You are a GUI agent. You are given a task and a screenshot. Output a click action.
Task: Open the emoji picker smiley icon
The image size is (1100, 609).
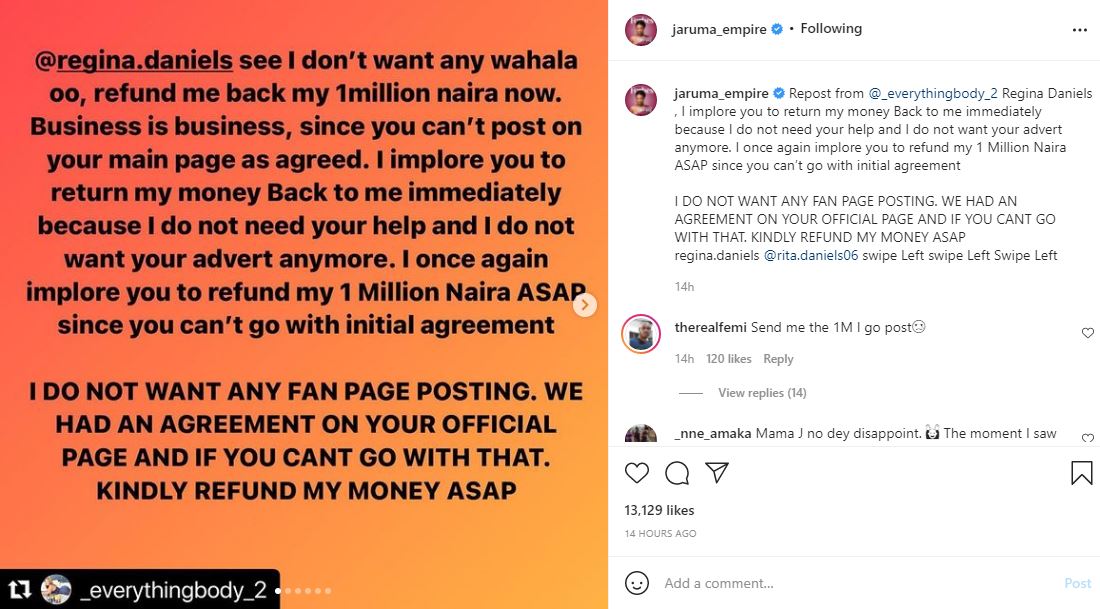tap(636, 583)
